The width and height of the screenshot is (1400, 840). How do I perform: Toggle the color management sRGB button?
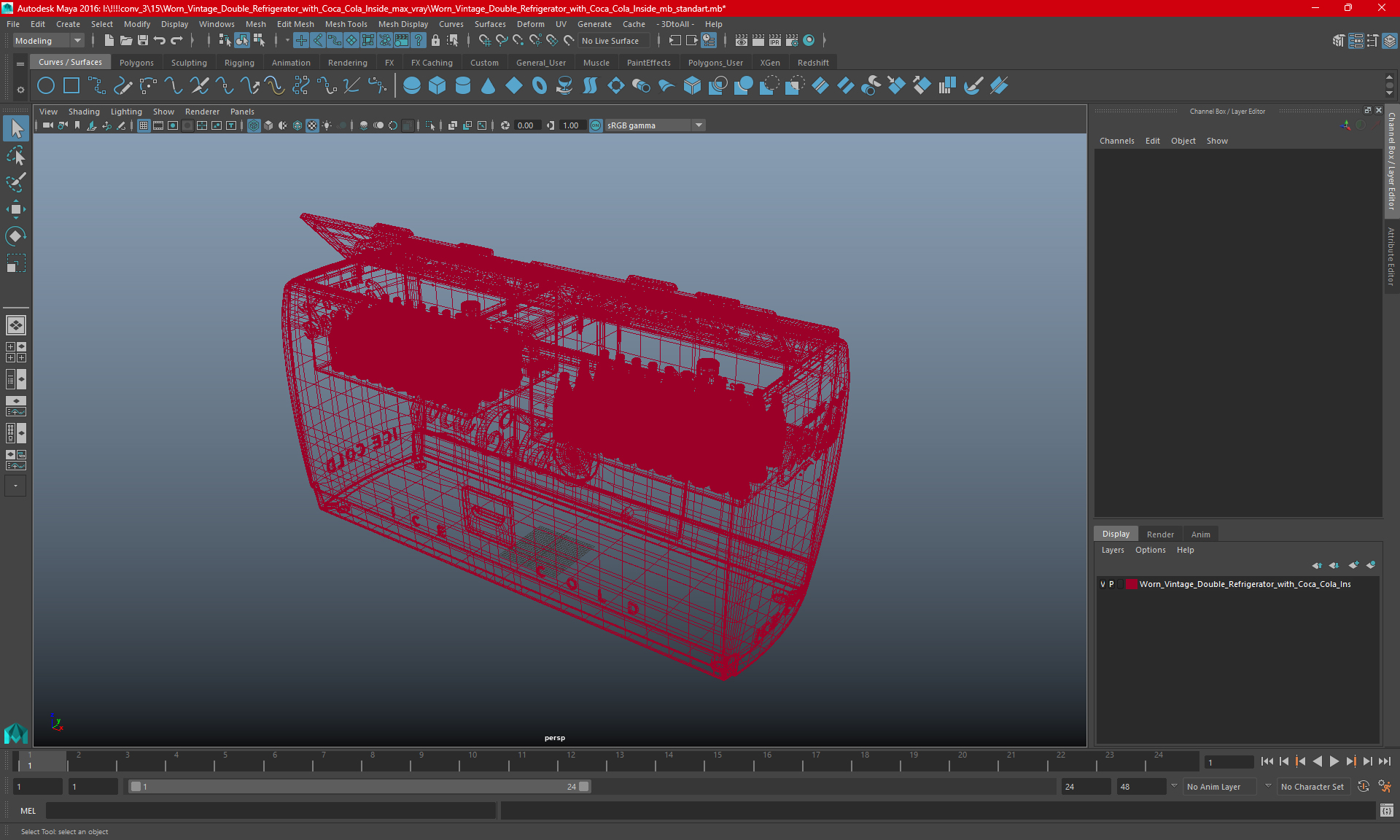point(596,125)
